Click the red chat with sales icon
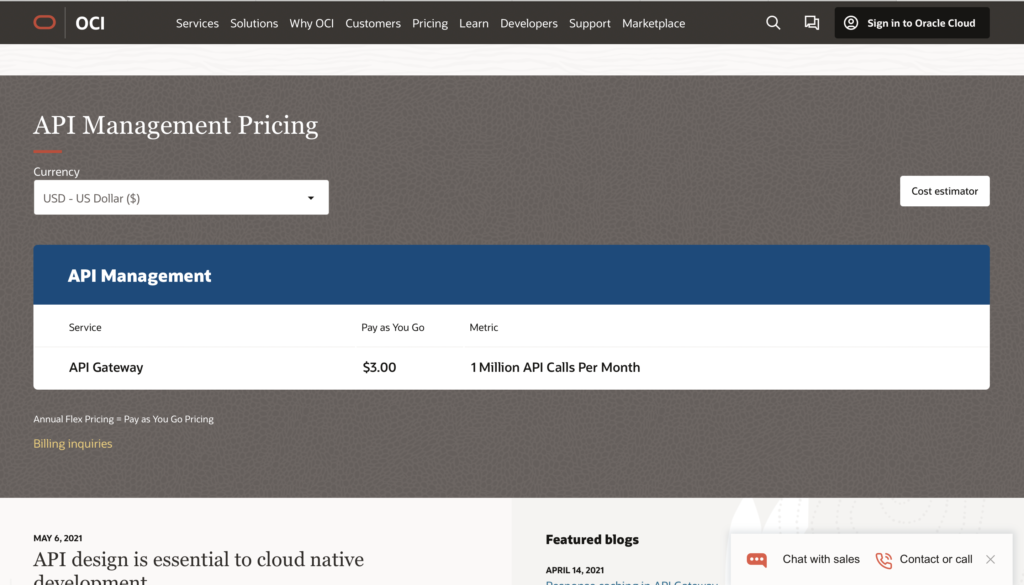This screenshot has width=1024, height=585. coord(757,560)
